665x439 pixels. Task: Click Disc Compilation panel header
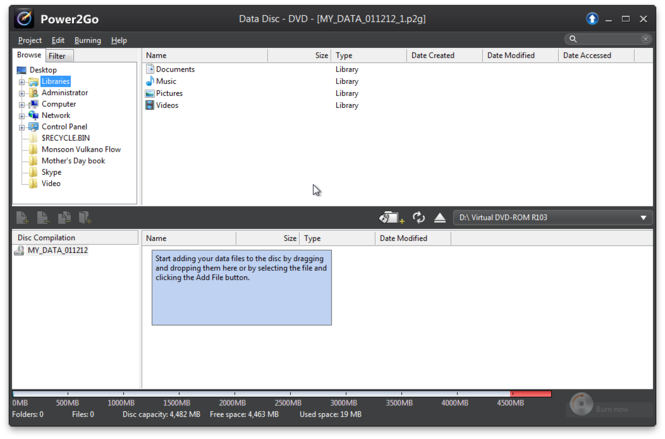point(75,238)
